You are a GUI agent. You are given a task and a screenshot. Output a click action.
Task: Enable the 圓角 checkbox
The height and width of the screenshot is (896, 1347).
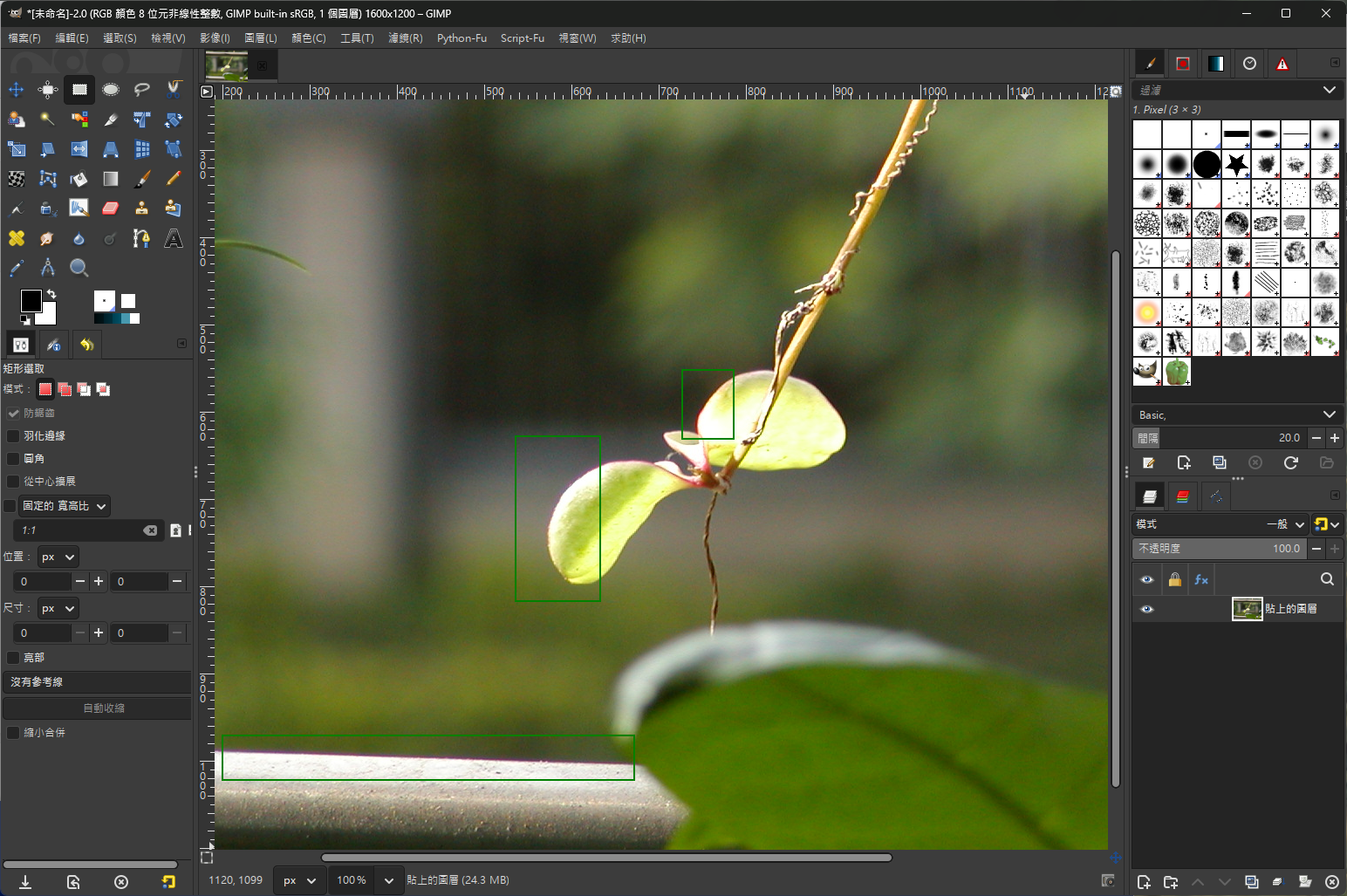pyautogui.click(x=13, y=458)
